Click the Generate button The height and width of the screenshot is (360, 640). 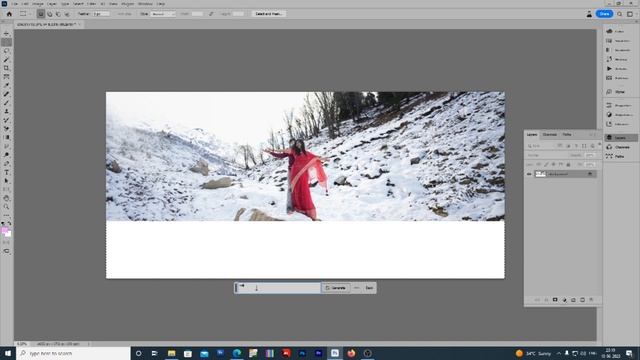click(336, 288)
